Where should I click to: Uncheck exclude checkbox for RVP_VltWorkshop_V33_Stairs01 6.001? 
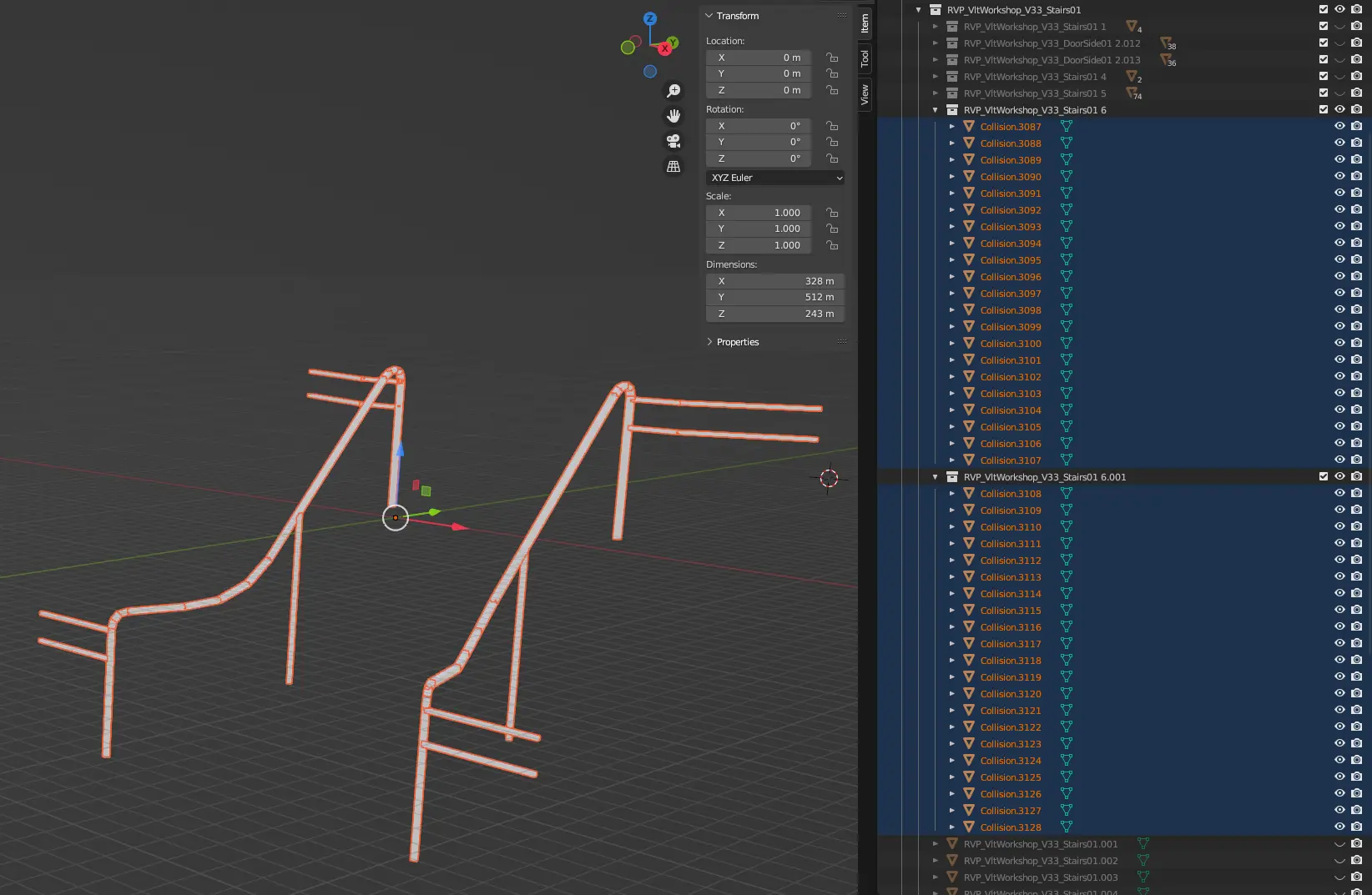[x=1323, y=476]
